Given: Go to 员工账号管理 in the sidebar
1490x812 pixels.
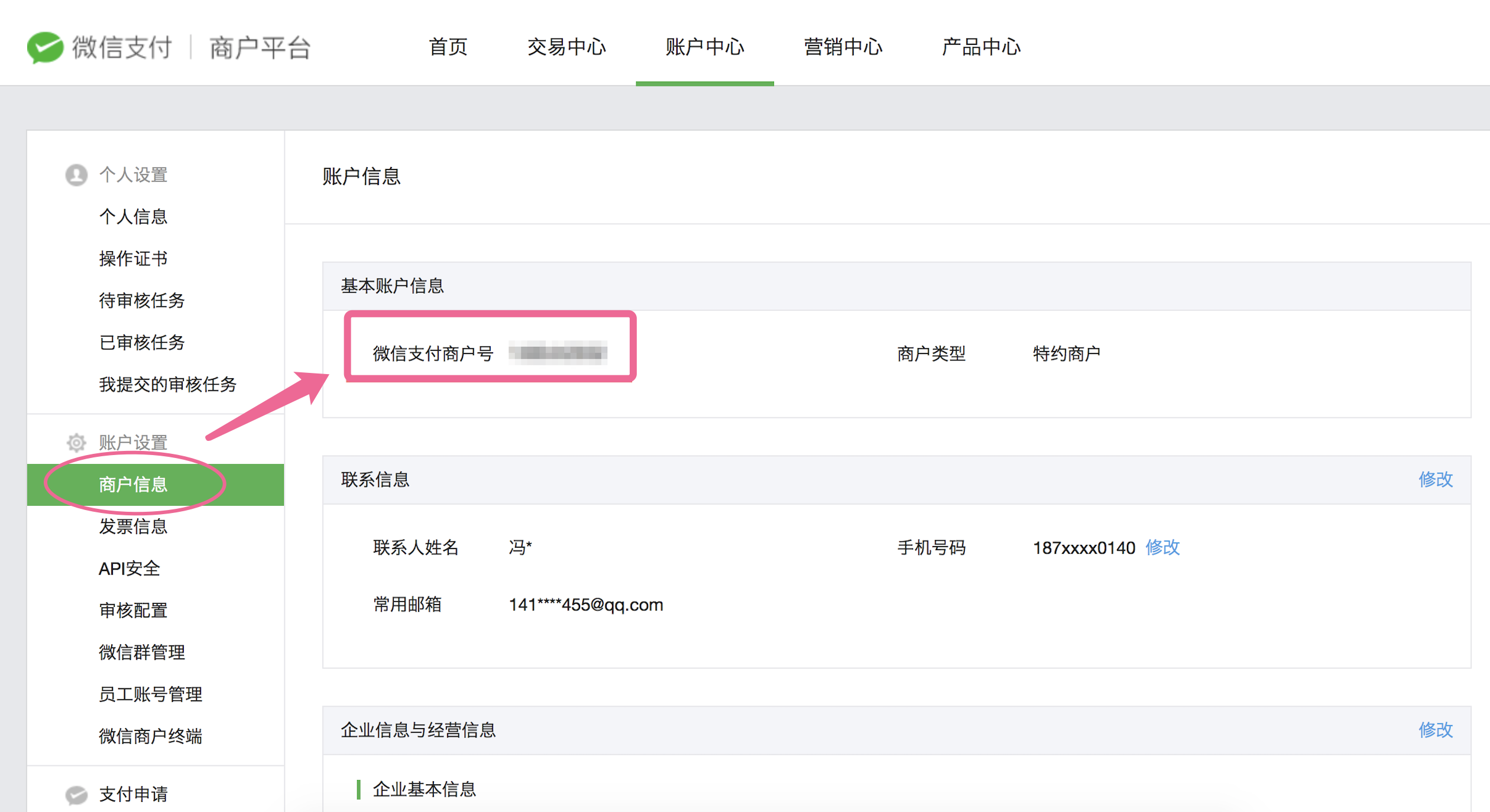Looking at the screenshot, I should (x=150, y=694).
